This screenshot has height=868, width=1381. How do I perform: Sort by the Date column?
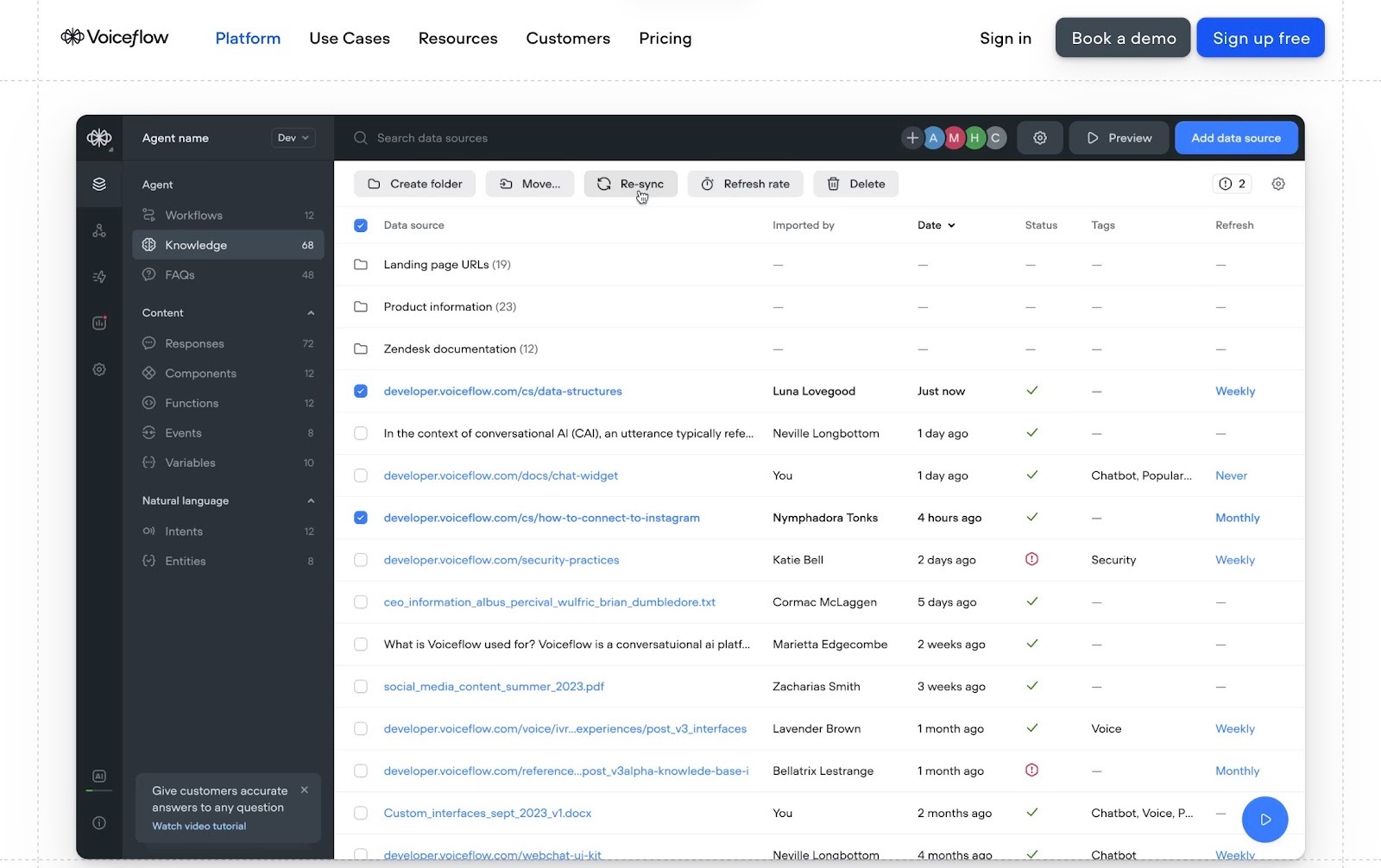click(936, 225)
